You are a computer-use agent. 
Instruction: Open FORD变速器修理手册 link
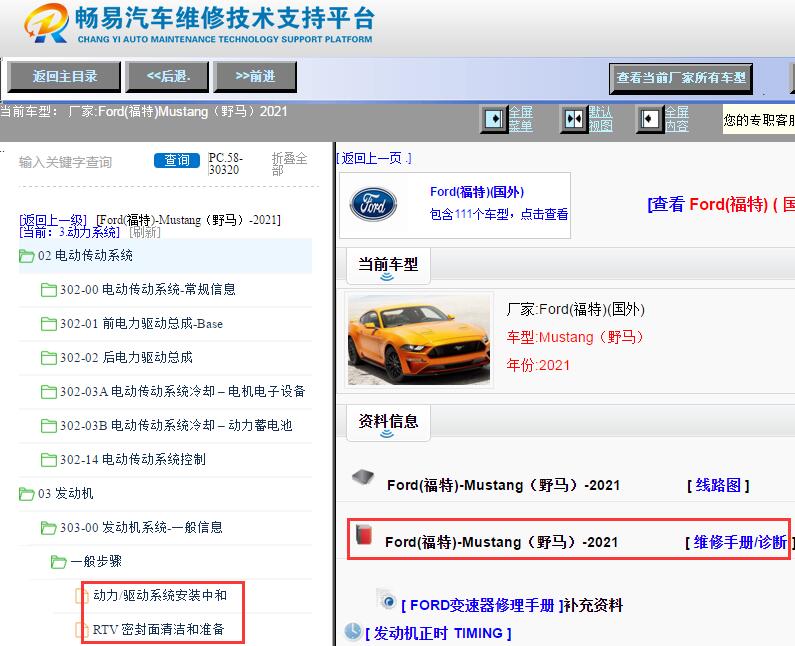(482, 605)
